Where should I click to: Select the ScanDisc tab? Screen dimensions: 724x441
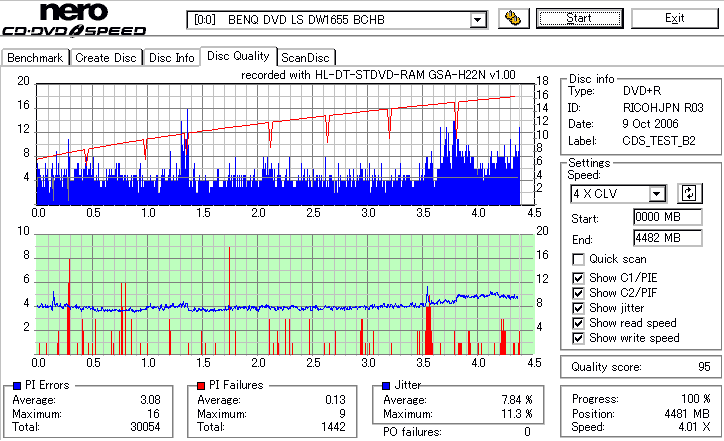[305, 58]
